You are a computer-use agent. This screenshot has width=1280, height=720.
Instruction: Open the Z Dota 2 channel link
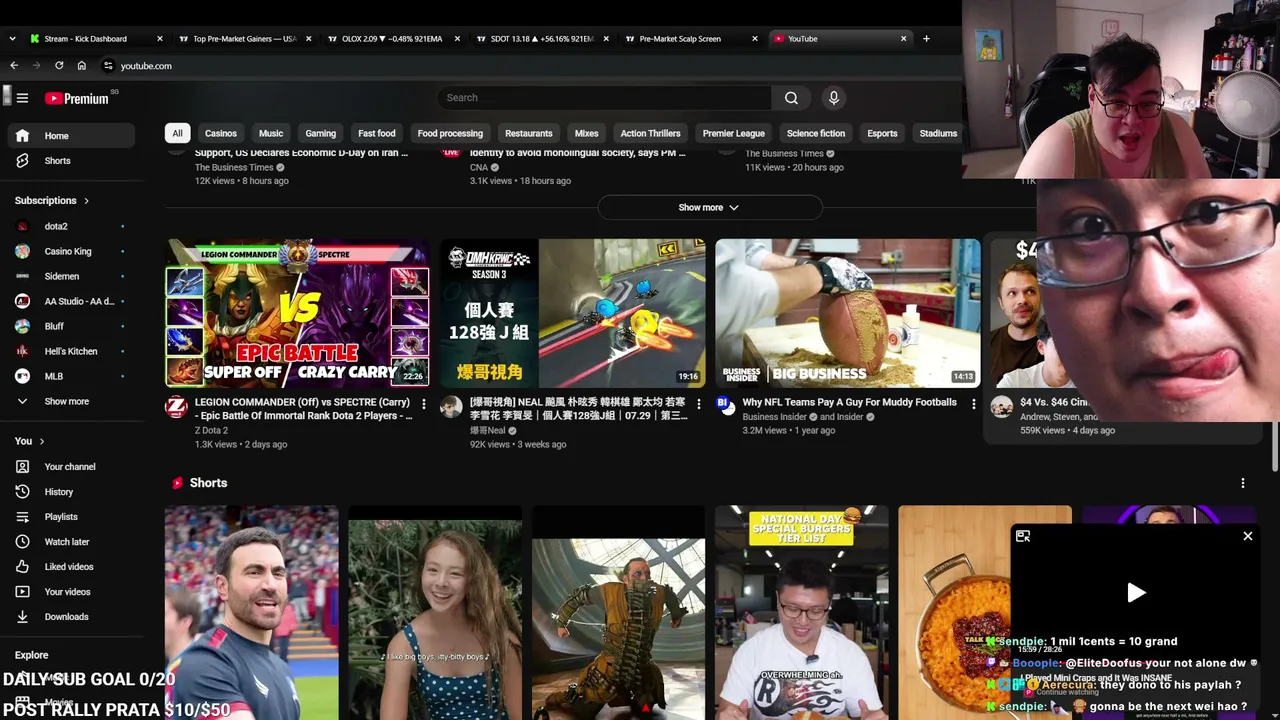tap(211, 430)
